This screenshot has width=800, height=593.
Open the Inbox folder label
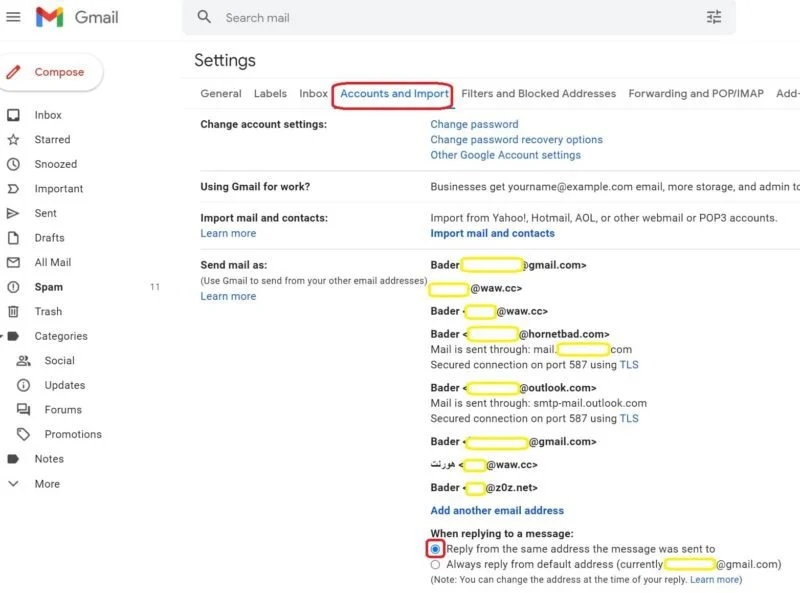click(48, 115)
